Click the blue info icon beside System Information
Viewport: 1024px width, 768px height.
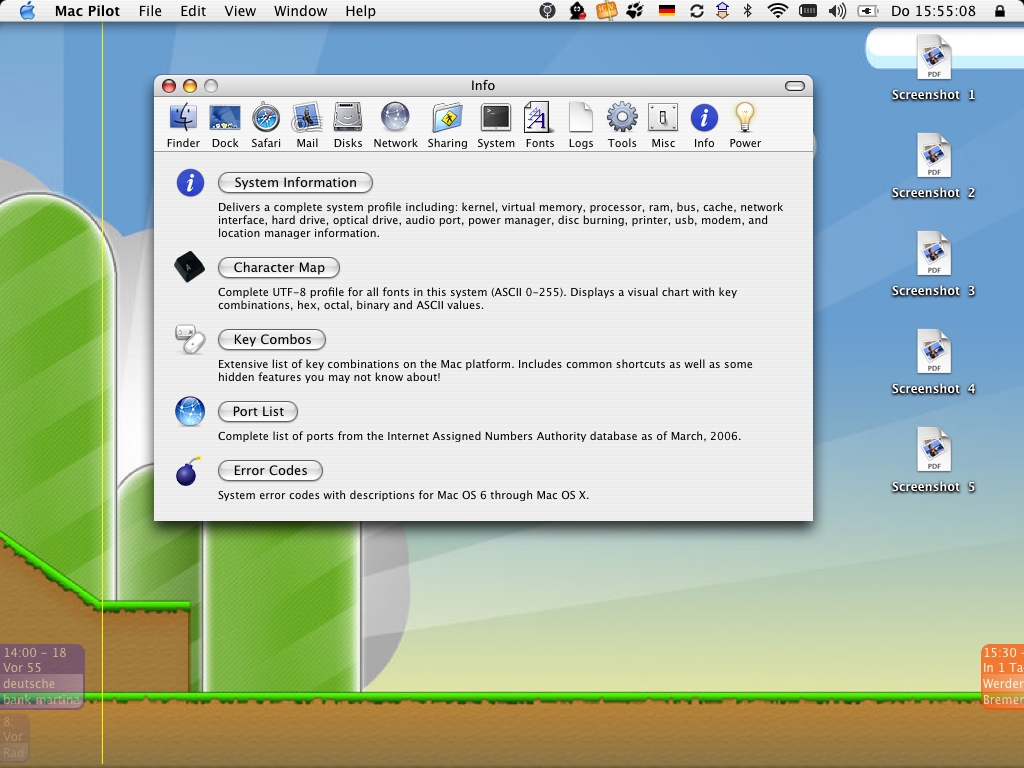coord(190,183)
